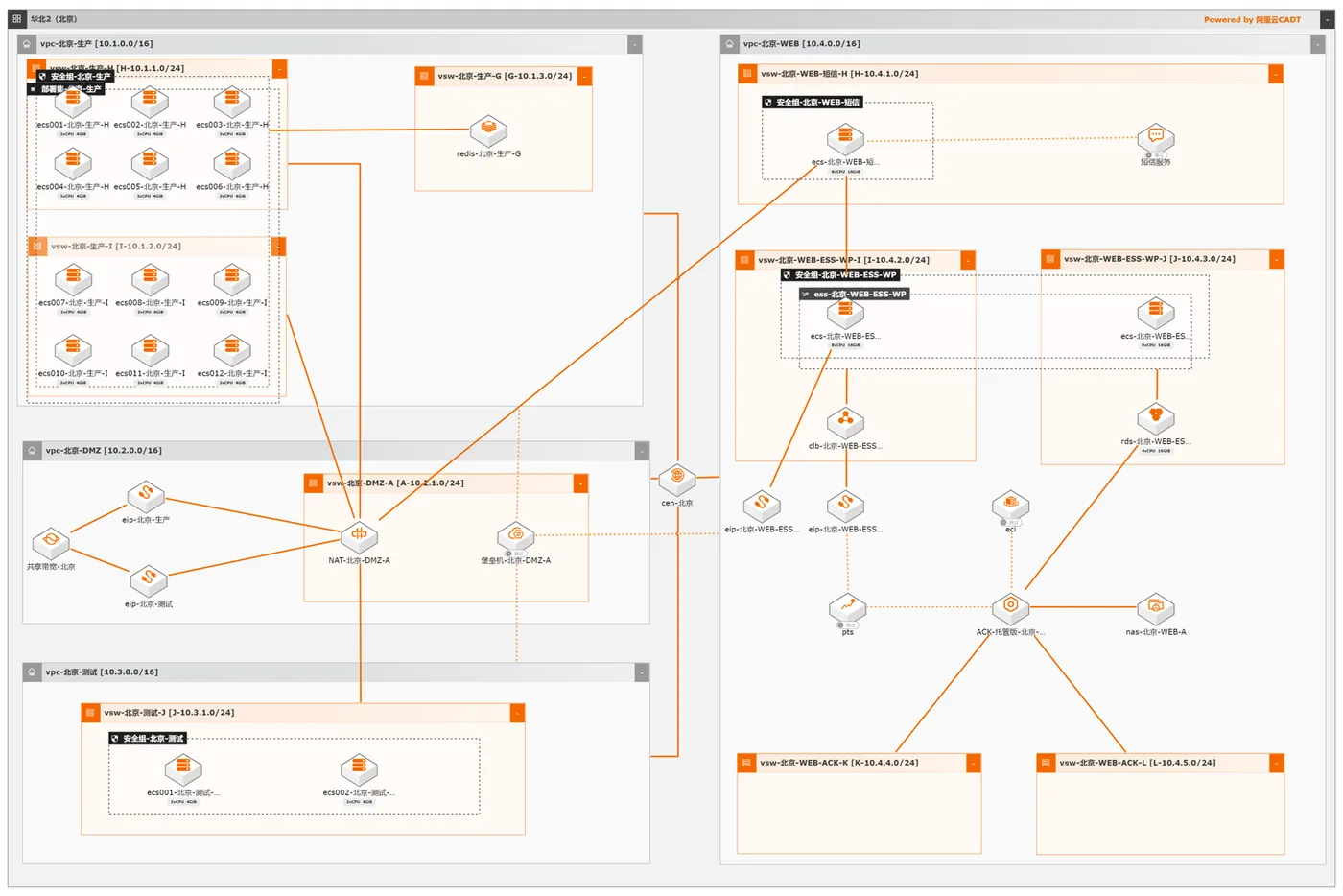Click the 安全组-北京-生产 security group label
Image resolution: width=1343 pixels, height=896 pixels.
tap(75, 76)
